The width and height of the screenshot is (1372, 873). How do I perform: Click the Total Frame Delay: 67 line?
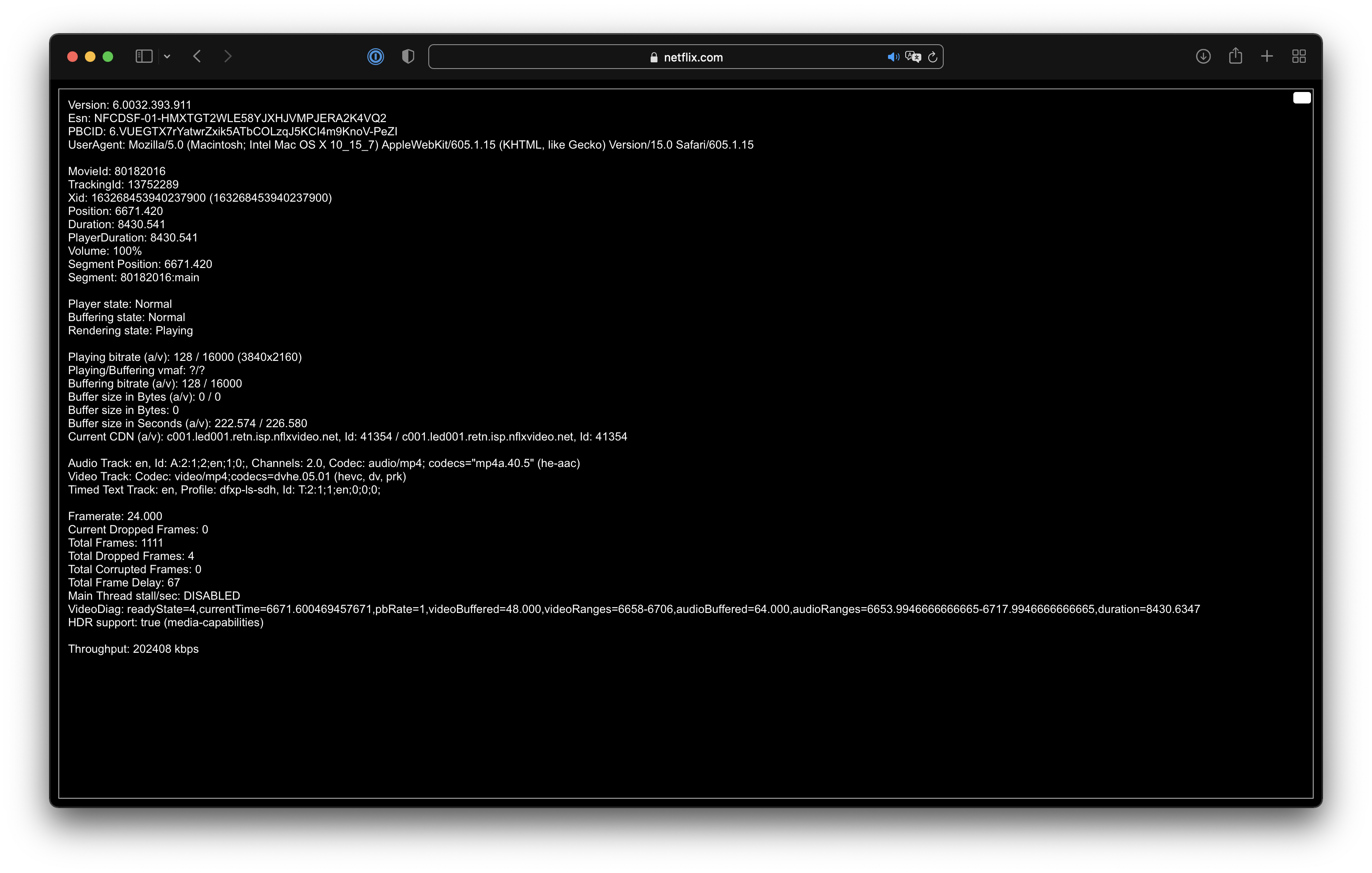(x=124, y=582)
